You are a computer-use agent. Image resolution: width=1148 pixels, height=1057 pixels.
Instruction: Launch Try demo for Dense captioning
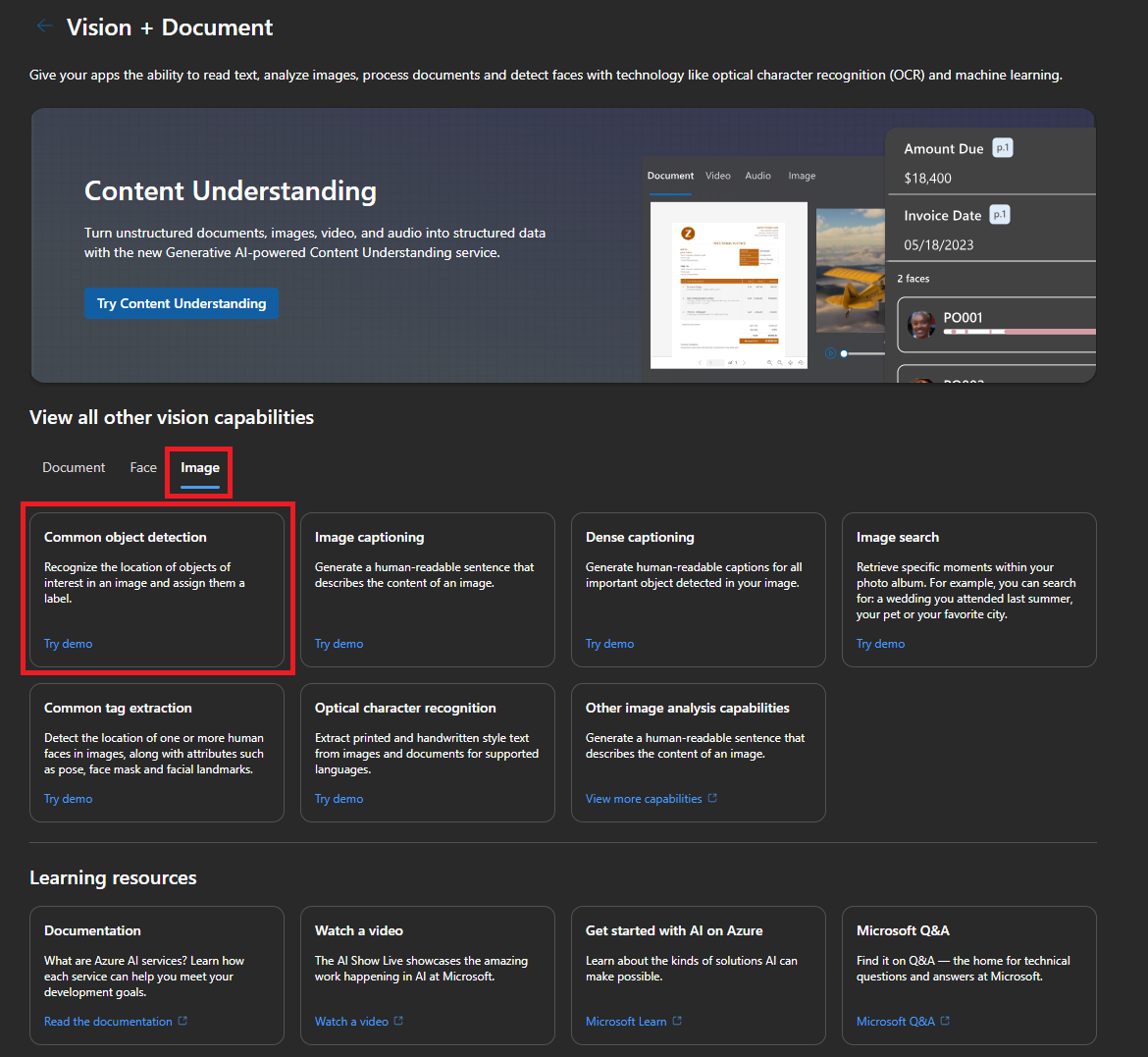pos(610,644)
